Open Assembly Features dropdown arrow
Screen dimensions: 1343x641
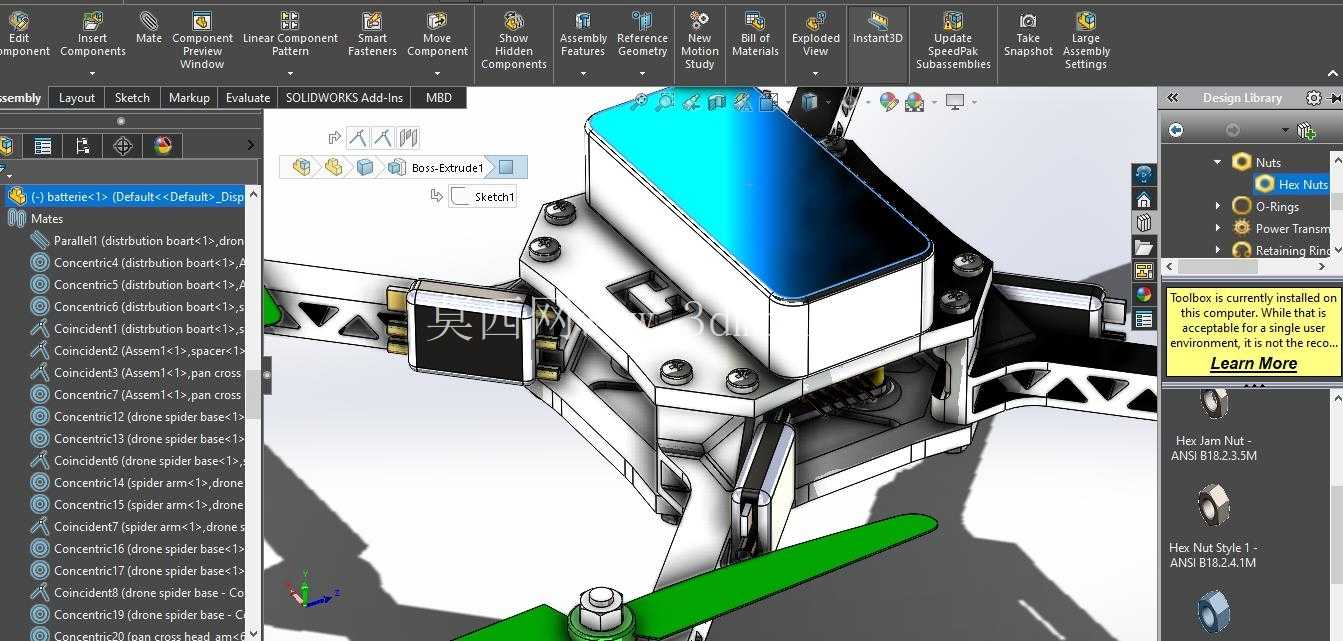click(x=583, y=73)
